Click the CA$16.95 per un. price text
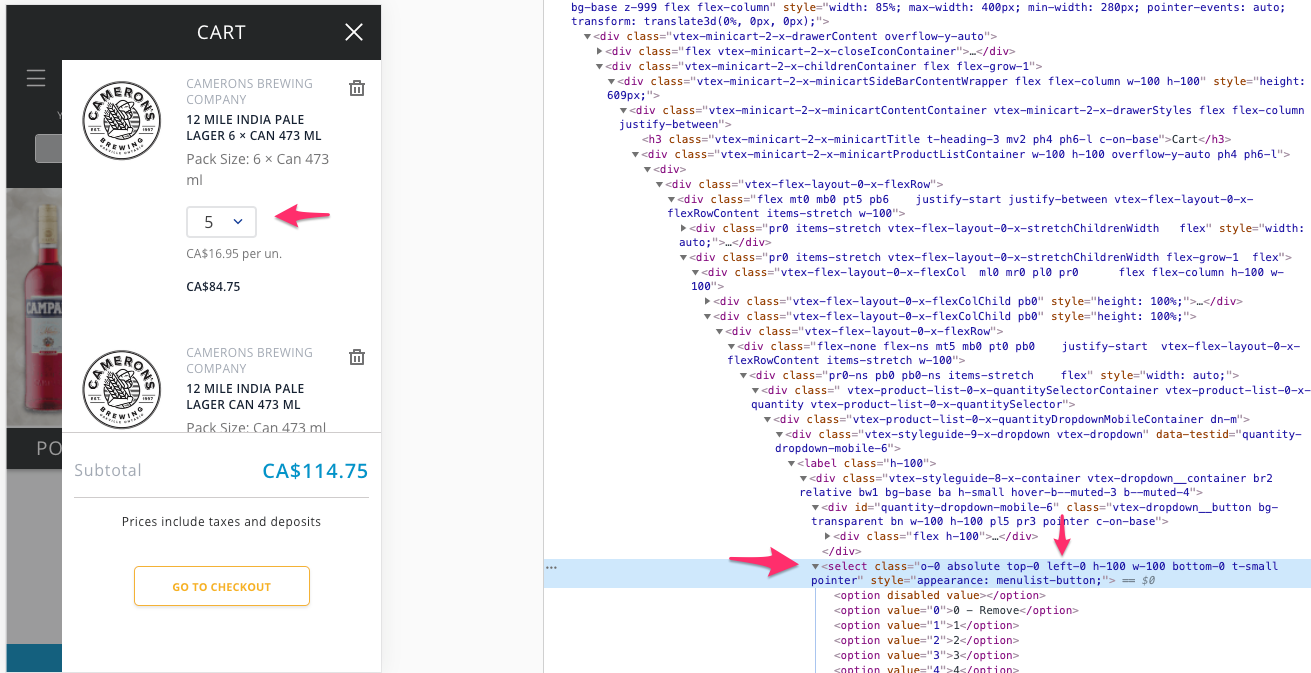The image size is (1311, 673). coord(234,254)
